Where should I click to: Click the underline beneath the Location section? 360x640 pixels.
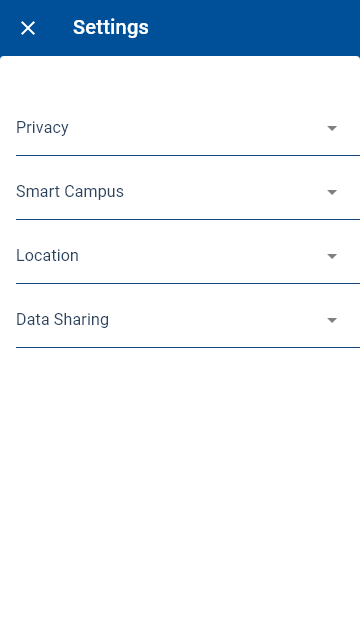(x=188, y=283)
